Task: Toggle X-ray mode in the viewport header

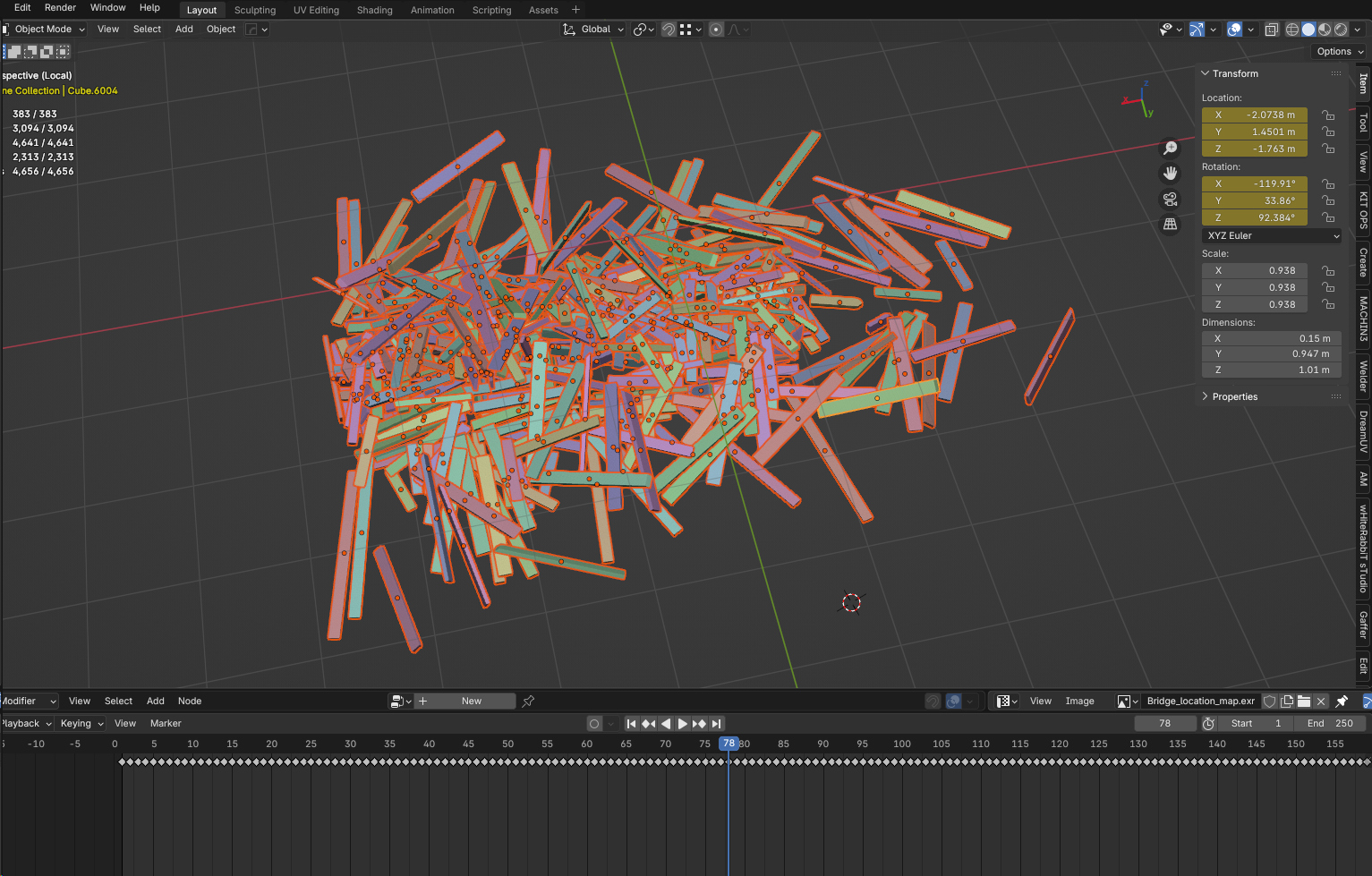Action: [1271, 30]
